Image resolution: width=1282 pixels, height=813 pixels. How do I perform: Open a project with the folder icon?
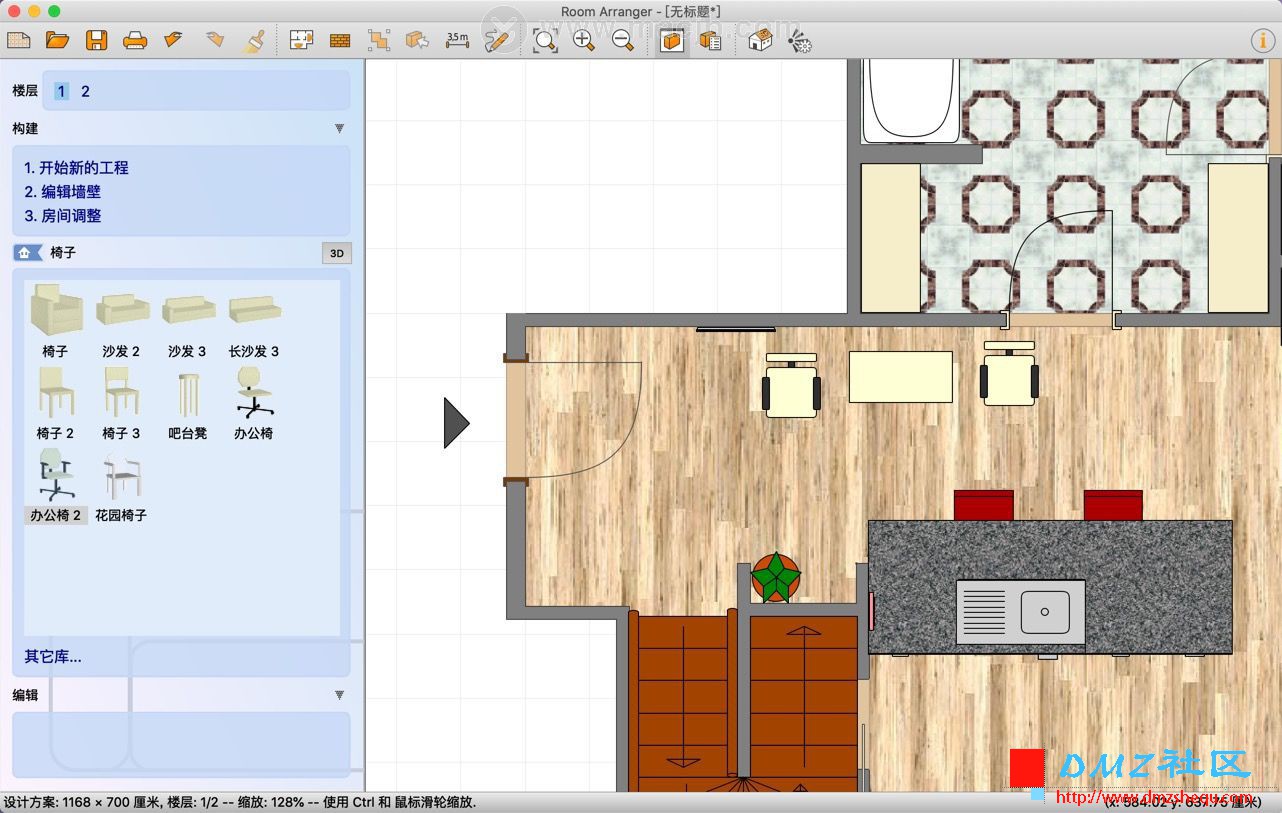click(x=57, y=41)
